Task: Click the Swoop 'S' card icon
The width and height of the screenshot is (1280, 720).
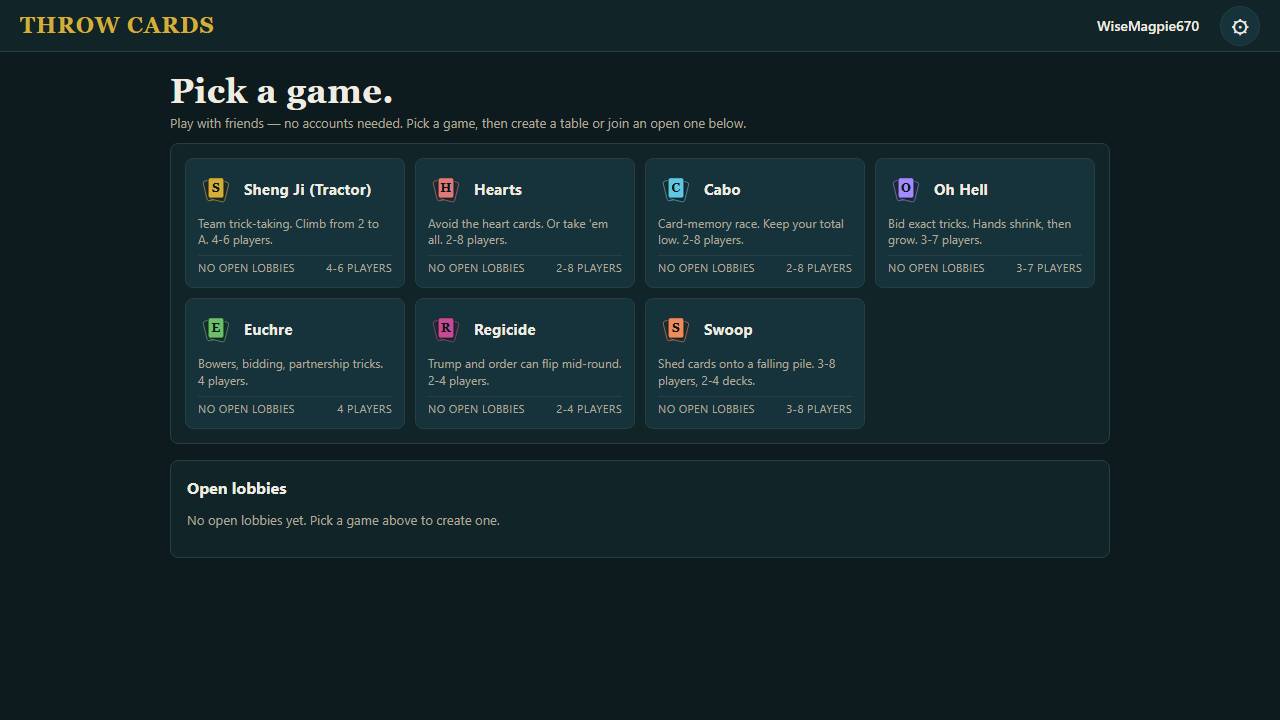Action: coord(675,329)
